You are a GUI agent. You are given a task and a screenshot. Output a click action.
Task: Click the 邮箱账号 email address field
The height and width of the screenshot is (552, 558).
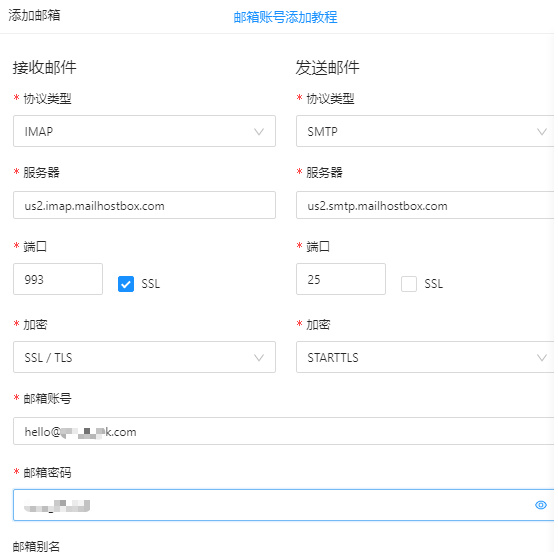click(283, 431)
